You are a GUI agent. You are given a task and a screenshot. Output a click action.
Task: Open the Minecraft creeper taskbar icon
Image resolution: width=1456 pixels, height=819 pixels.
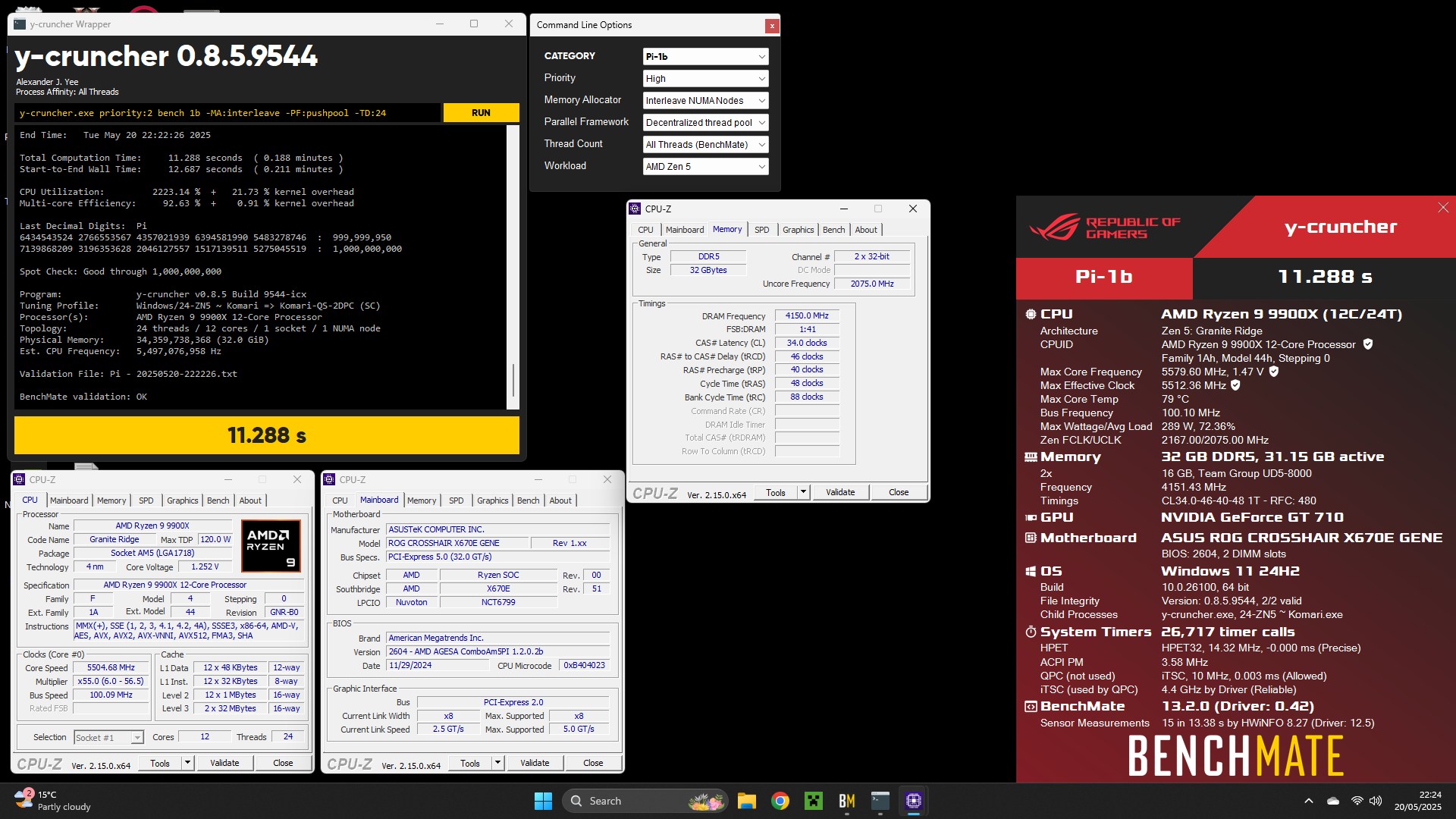point(814,801)
